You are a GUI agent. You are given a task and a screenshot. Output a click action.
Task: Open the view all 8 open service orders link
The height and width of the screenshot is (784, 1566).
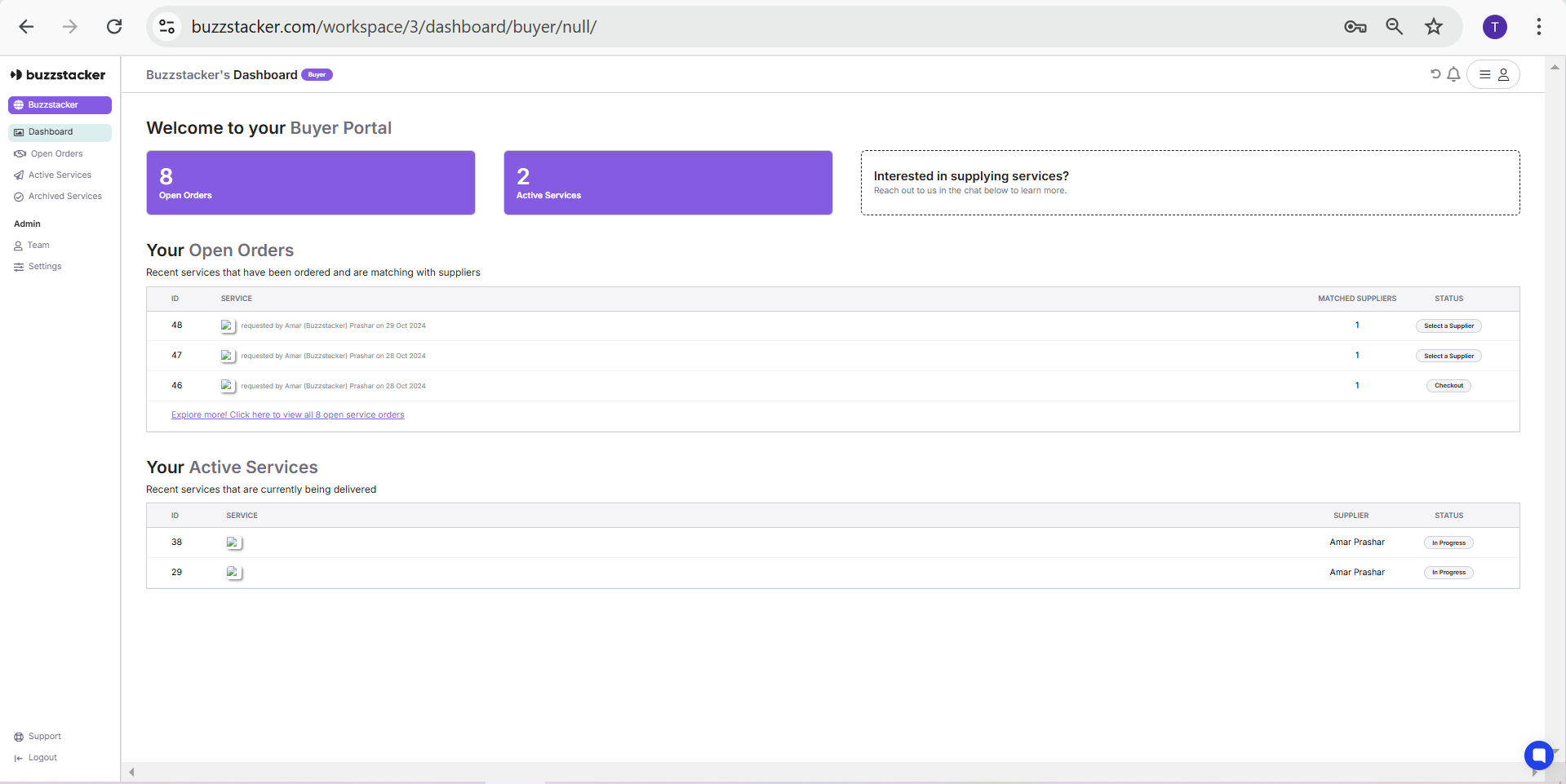point(288,415)
